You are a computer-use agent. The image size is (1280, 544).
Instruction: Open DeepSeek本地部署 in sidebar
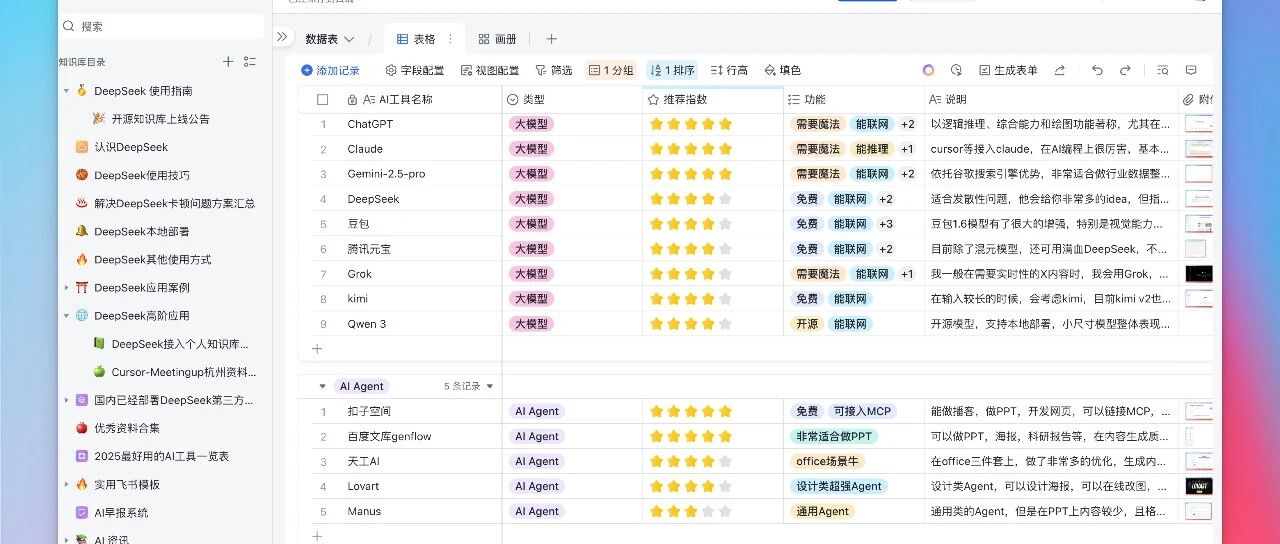pos(142,231)
